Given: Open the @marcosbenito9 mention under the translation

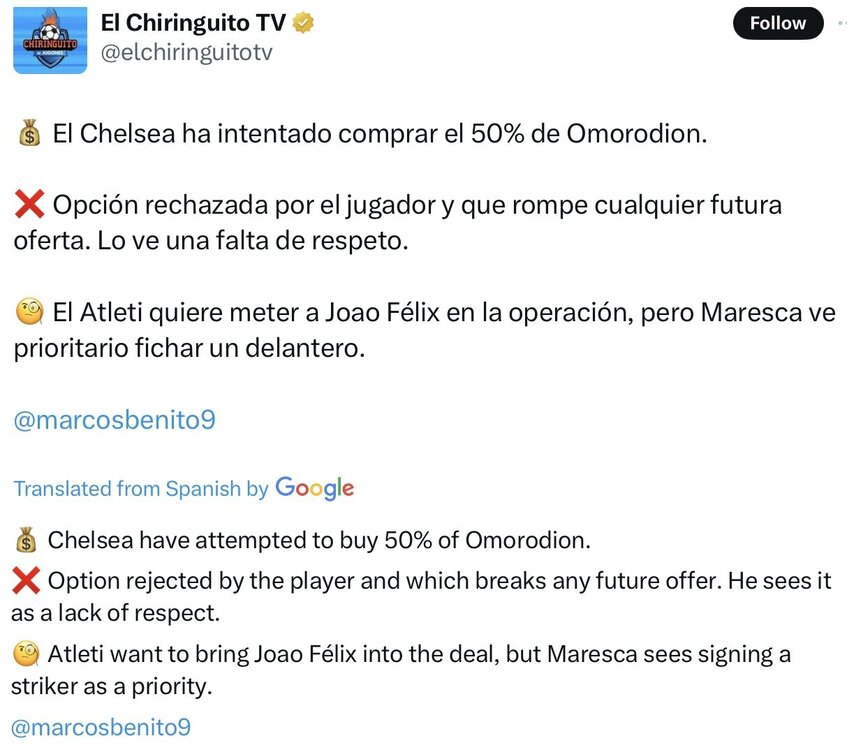Looking at the screenshot, I should [101, 727].
